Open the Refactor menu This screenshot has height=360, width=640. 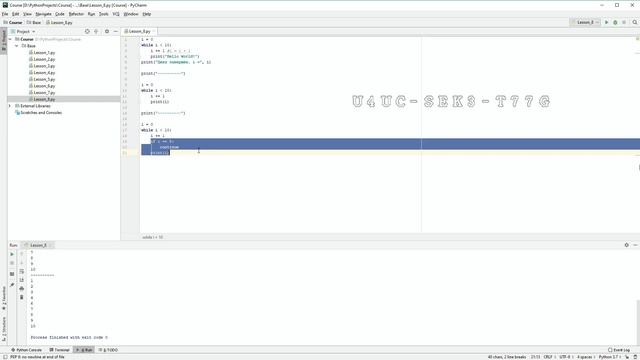pos(76,14)
